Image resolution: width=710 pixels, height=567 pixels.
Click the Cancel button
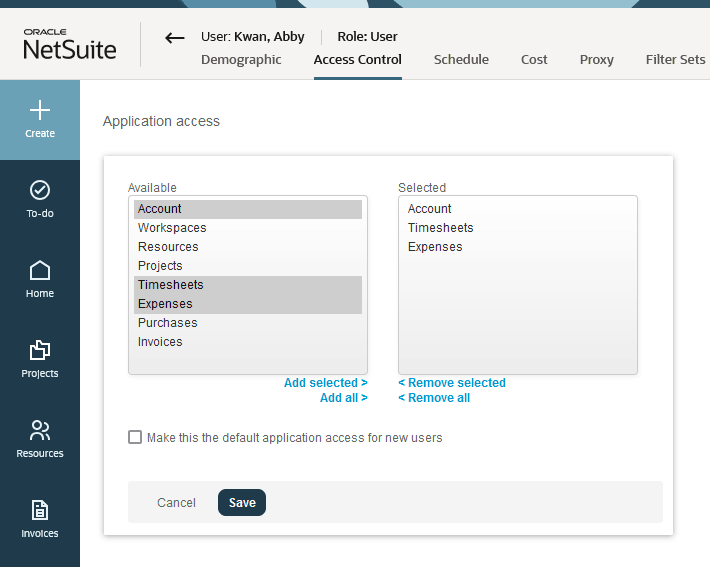click(176, 502)
